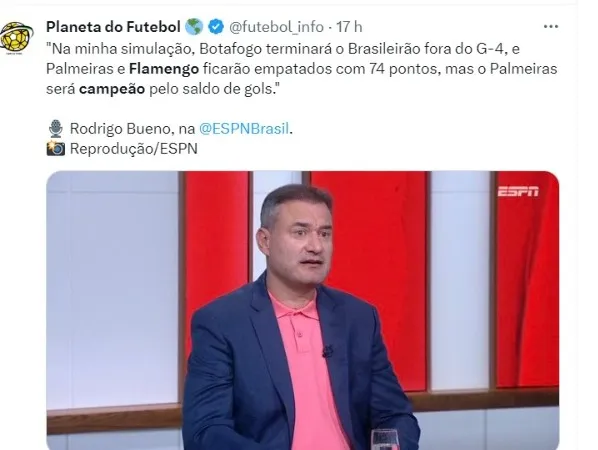Open the Planeta do Futebol profile avatar
This screenshot has width=598, height=450.
[16, 37]
